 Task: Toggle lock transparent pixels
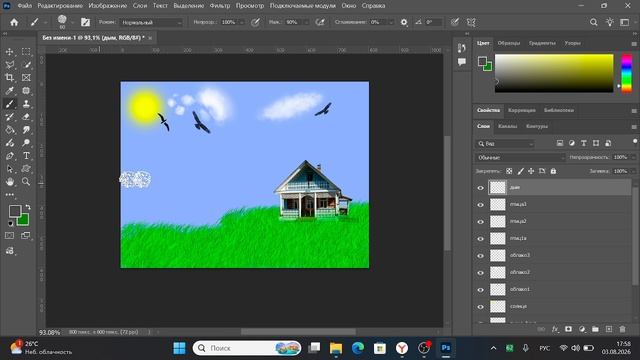coord(509,171)
